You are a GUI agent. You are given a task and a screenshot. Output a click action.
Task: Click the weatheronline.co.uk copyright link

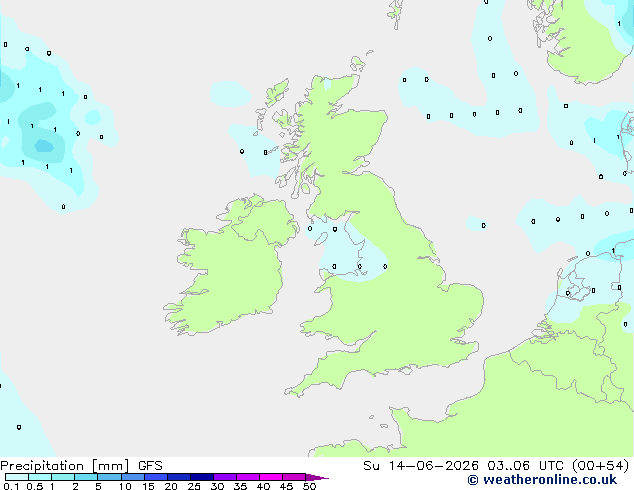tap(542, 480)
